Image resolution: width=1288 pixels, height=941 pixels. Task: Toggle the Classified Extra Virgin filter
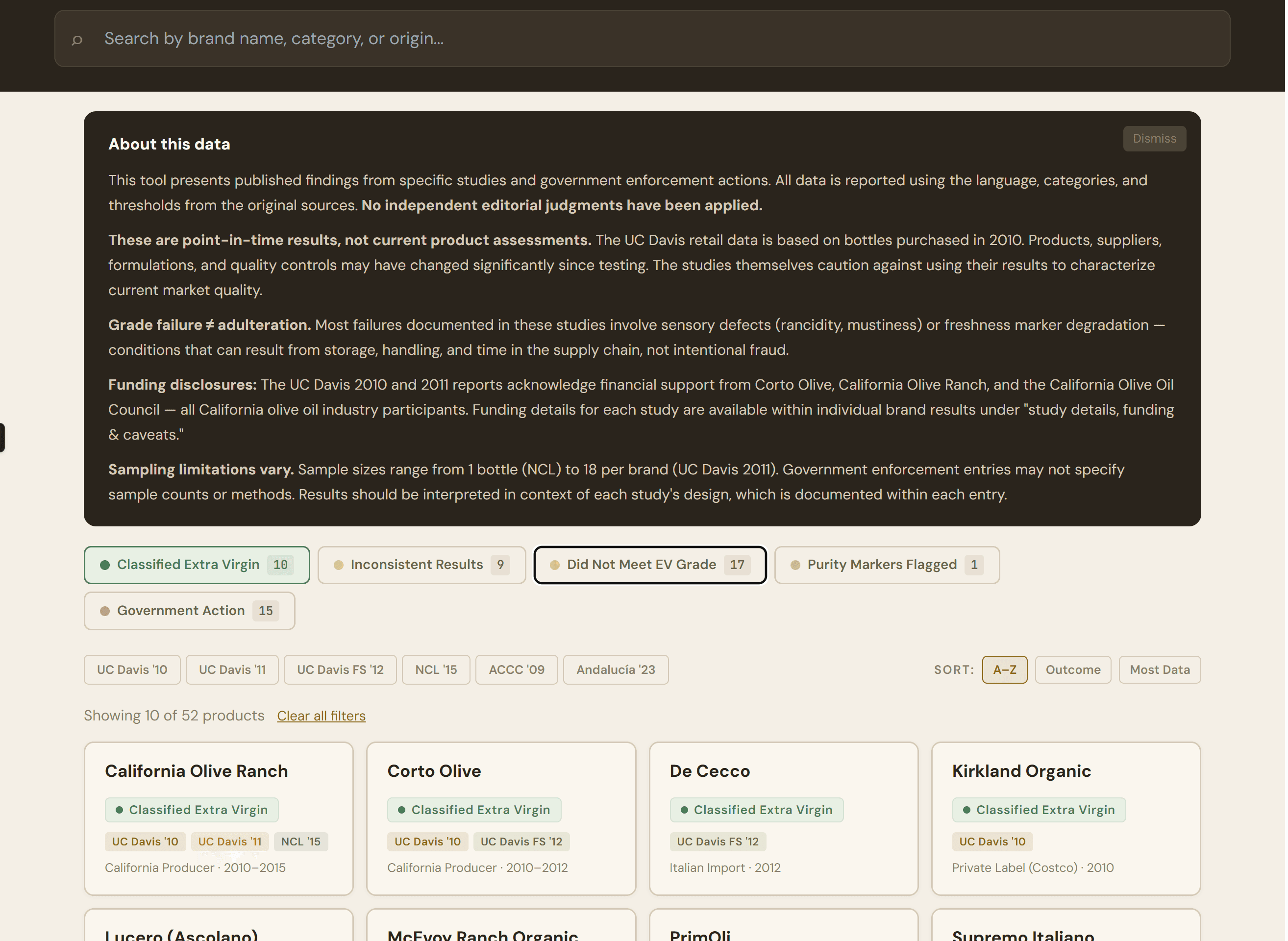(x=197, y=566)
